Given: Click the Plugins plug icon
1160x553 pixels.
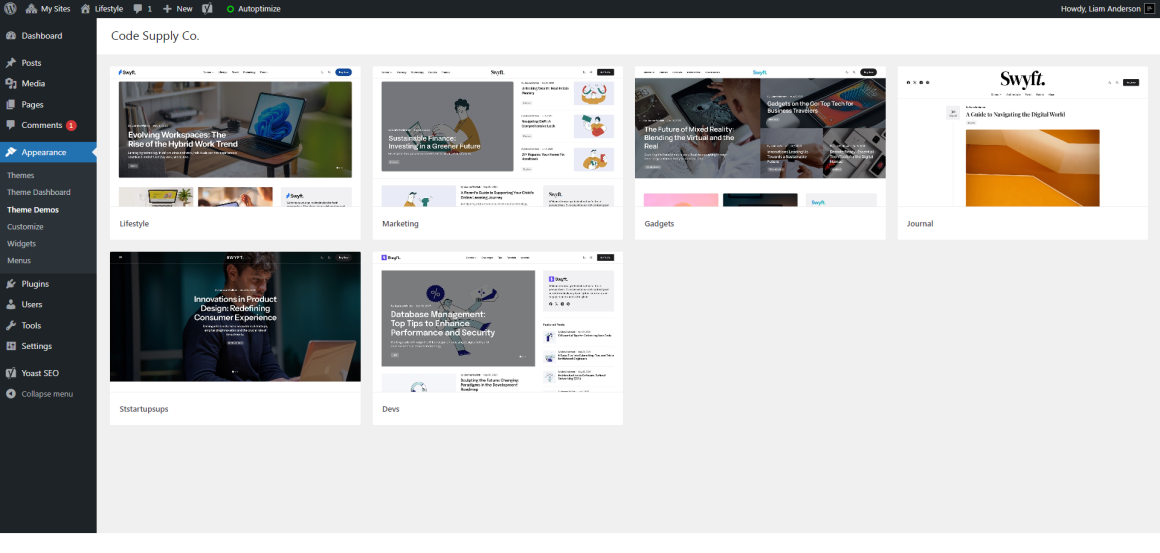Looking at the screenshot, I should 11,283.
